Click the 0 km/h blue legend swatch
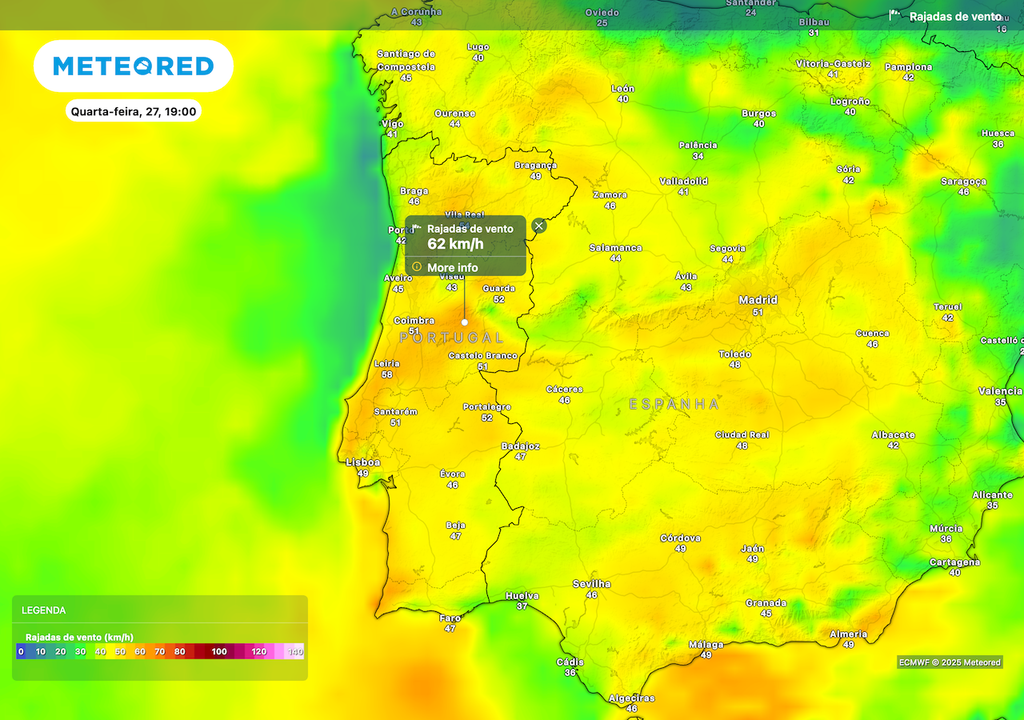The width and height of the screenshot is (1024, 720). (21, 651)
